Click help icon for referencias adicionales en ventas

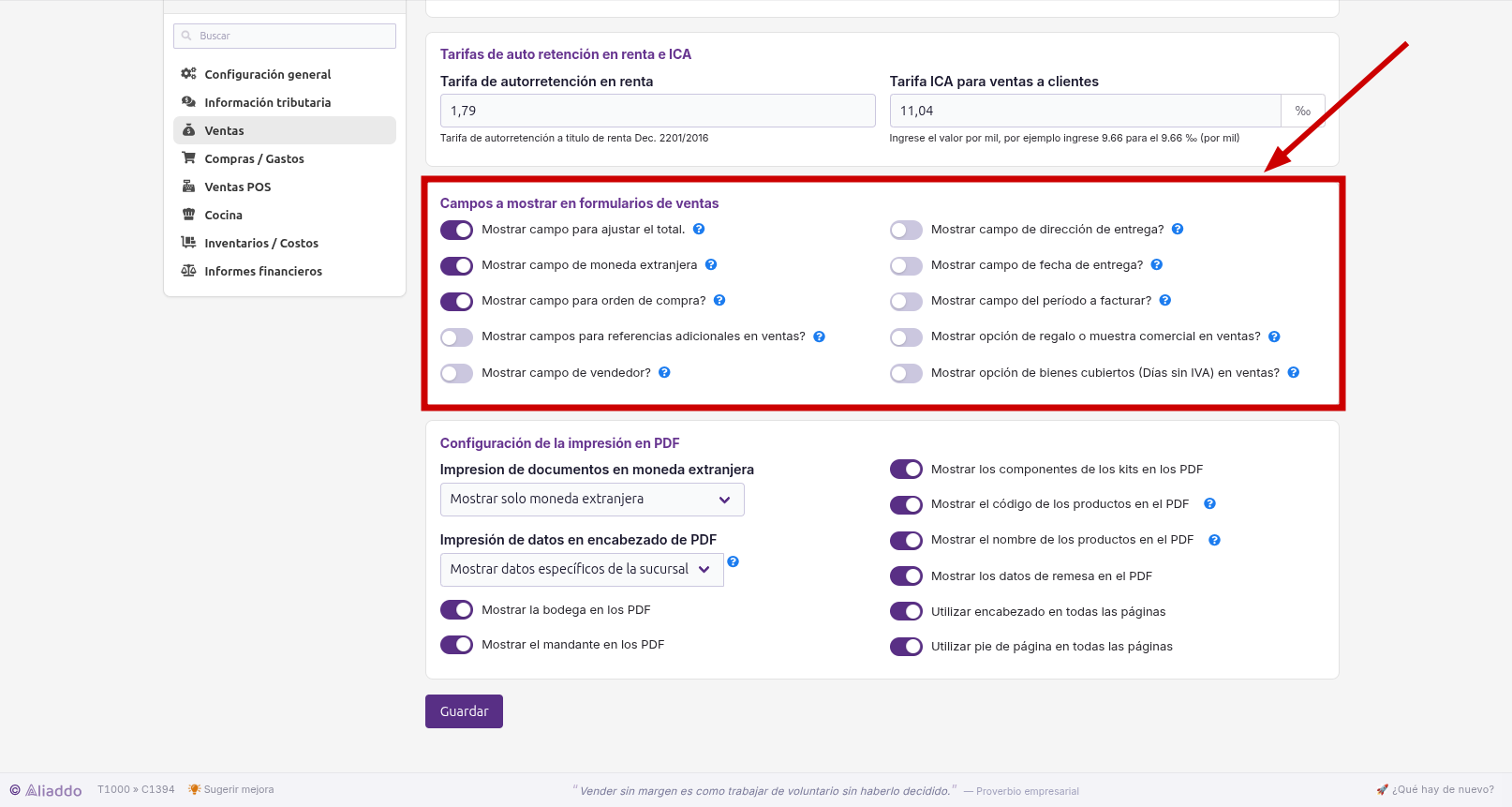pyautogui.click(x=819, y=336)
